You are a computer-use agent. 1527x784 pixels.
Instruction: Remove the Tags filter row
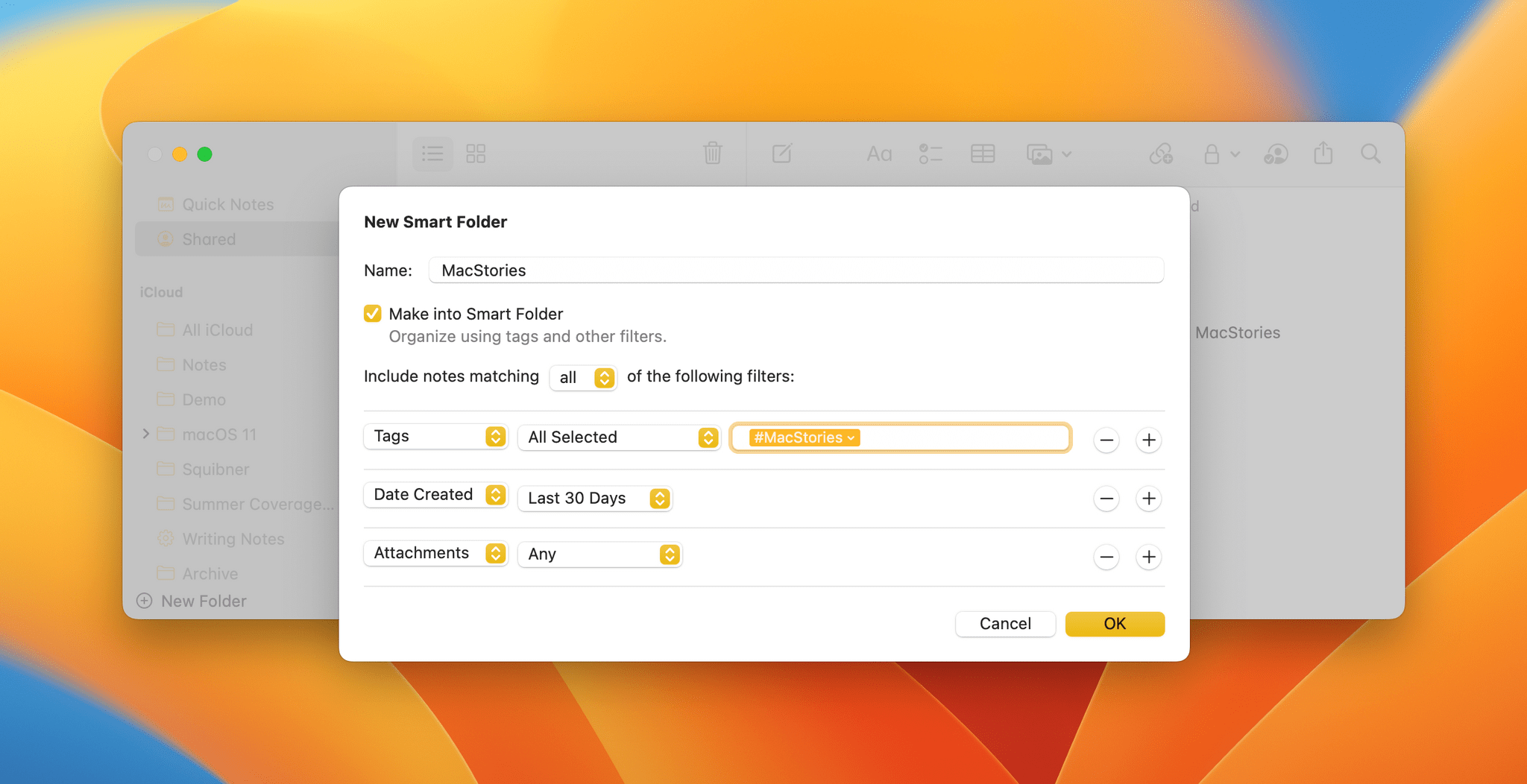point(1106,440)
